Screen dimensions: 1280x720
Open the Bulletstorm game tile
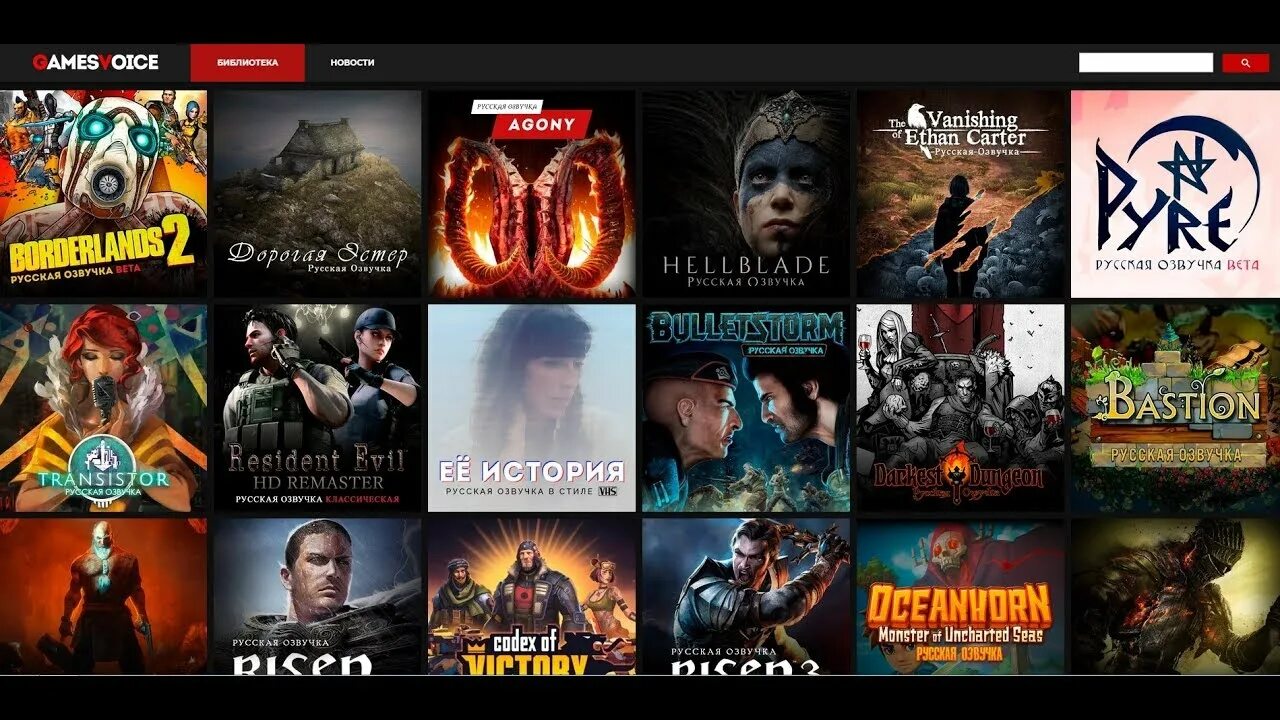746,408
